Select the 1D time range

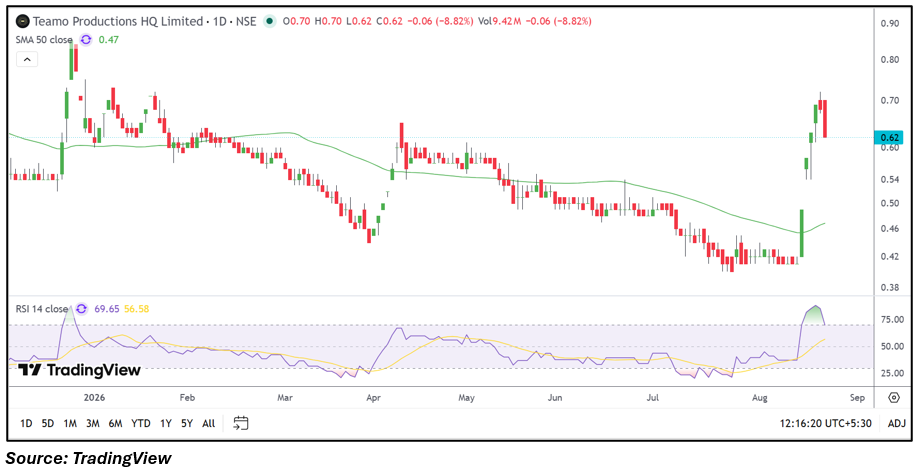(26, 423)
